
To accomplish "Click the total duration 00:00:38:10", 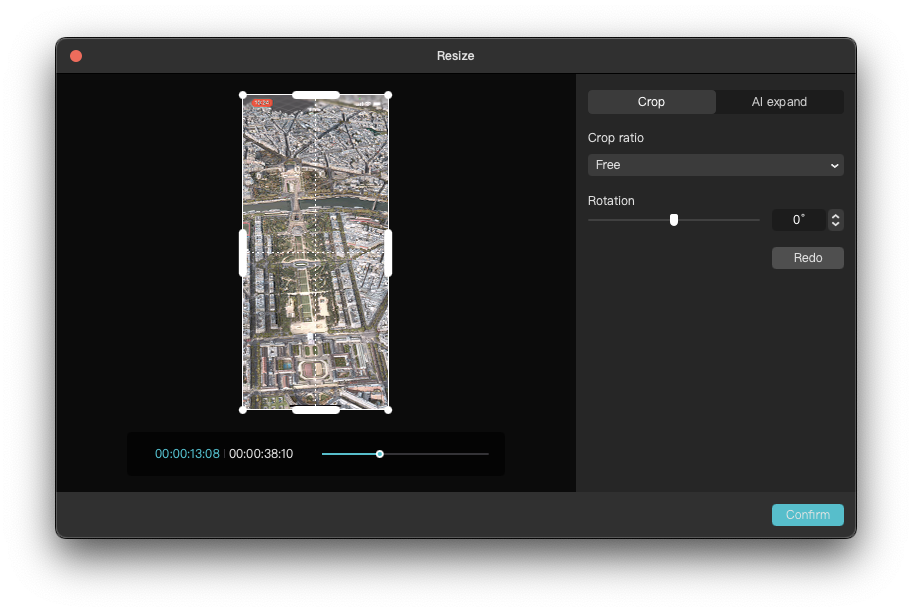I will coord(261,454).
